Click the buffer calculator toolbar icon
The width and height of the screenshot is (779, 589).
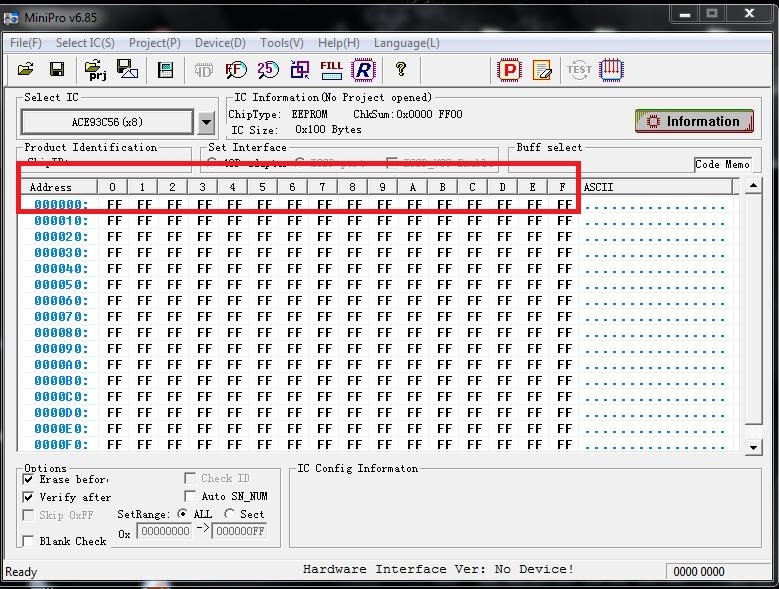point(165,70)
